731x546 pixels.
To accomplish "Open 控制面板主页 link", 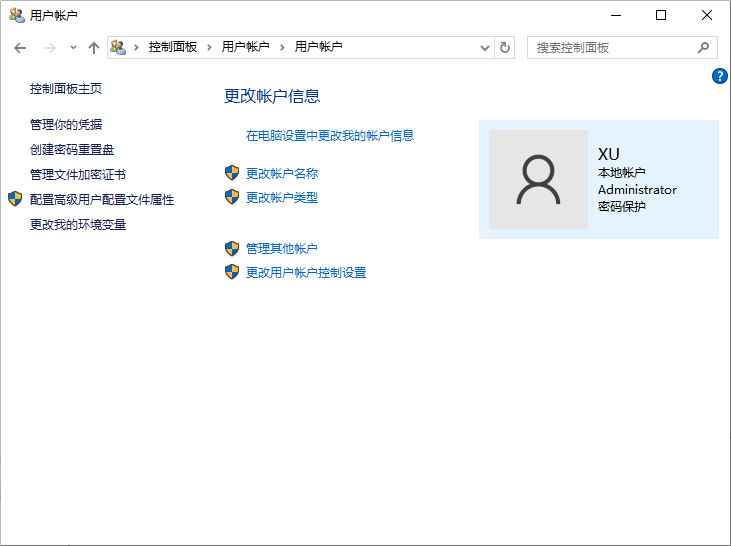I will pos(66,89).
